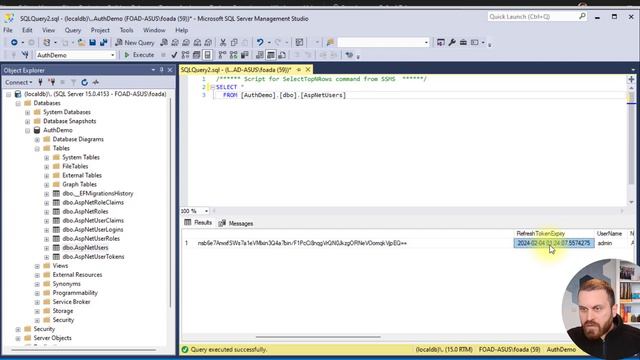Switch to Results to Text

click(x=260, y=55)
